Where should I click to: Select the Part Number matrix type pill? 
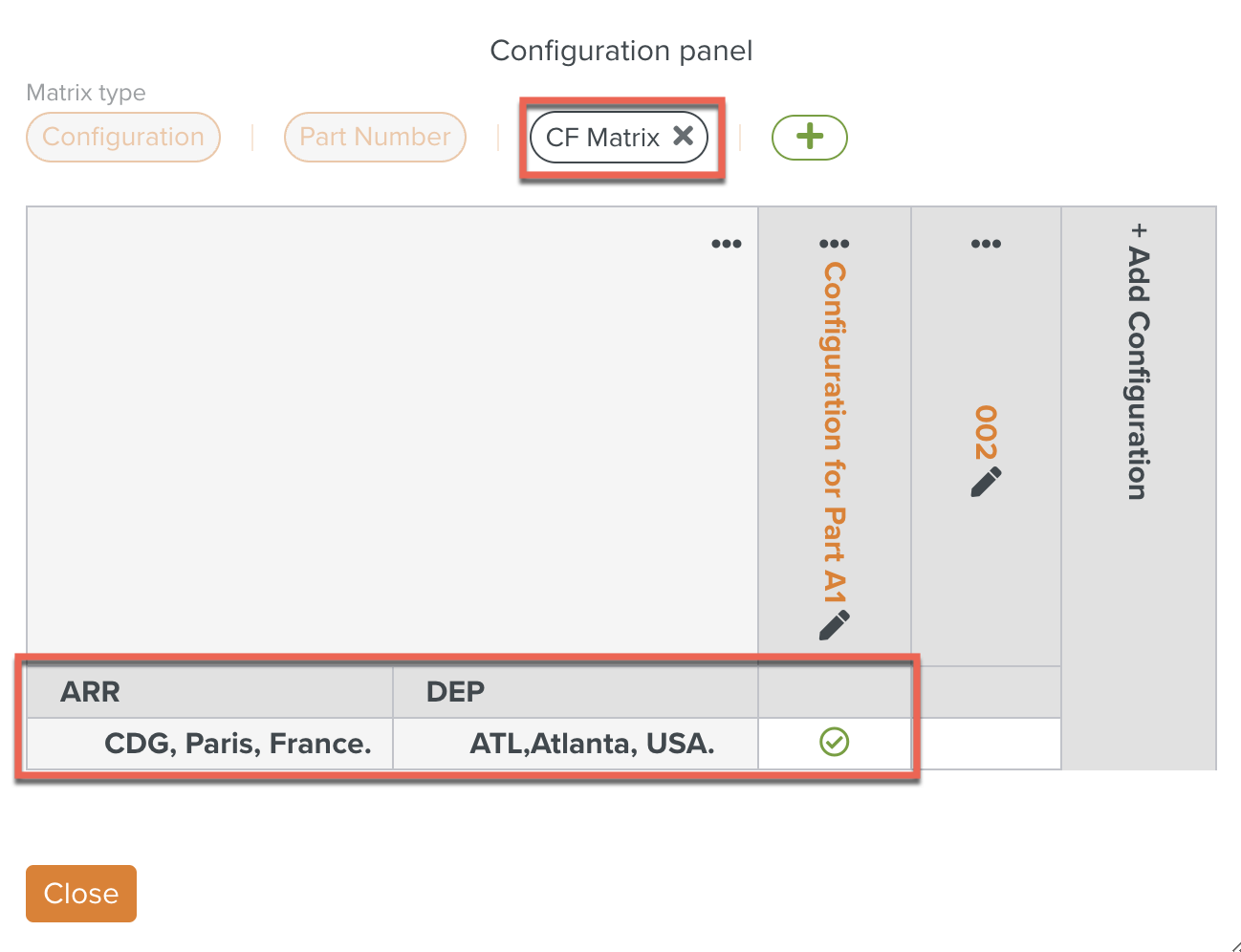pos(375,137)
